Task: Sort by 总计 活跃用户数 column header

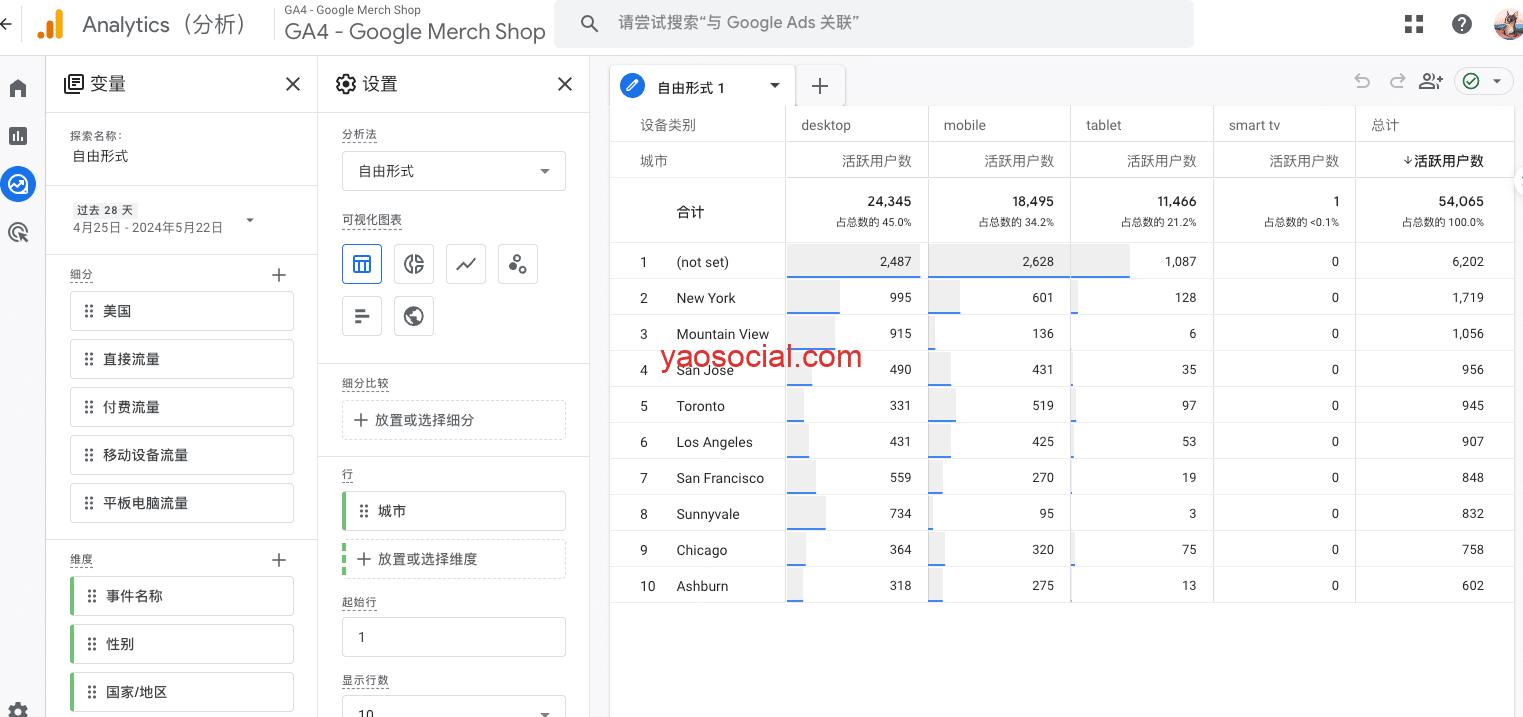Action: click(1443, 161)
